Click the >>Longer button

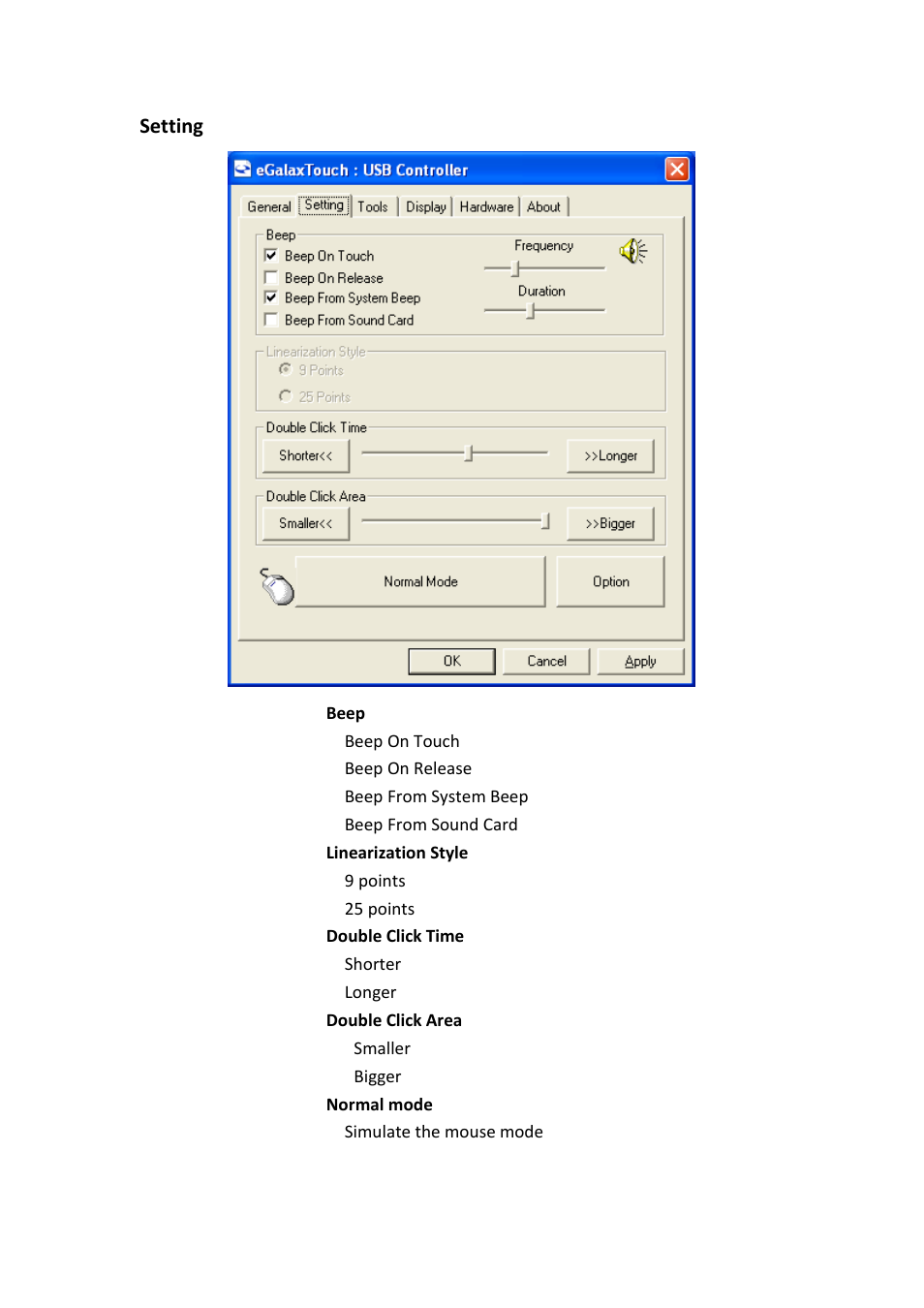[x=610, y=455]
